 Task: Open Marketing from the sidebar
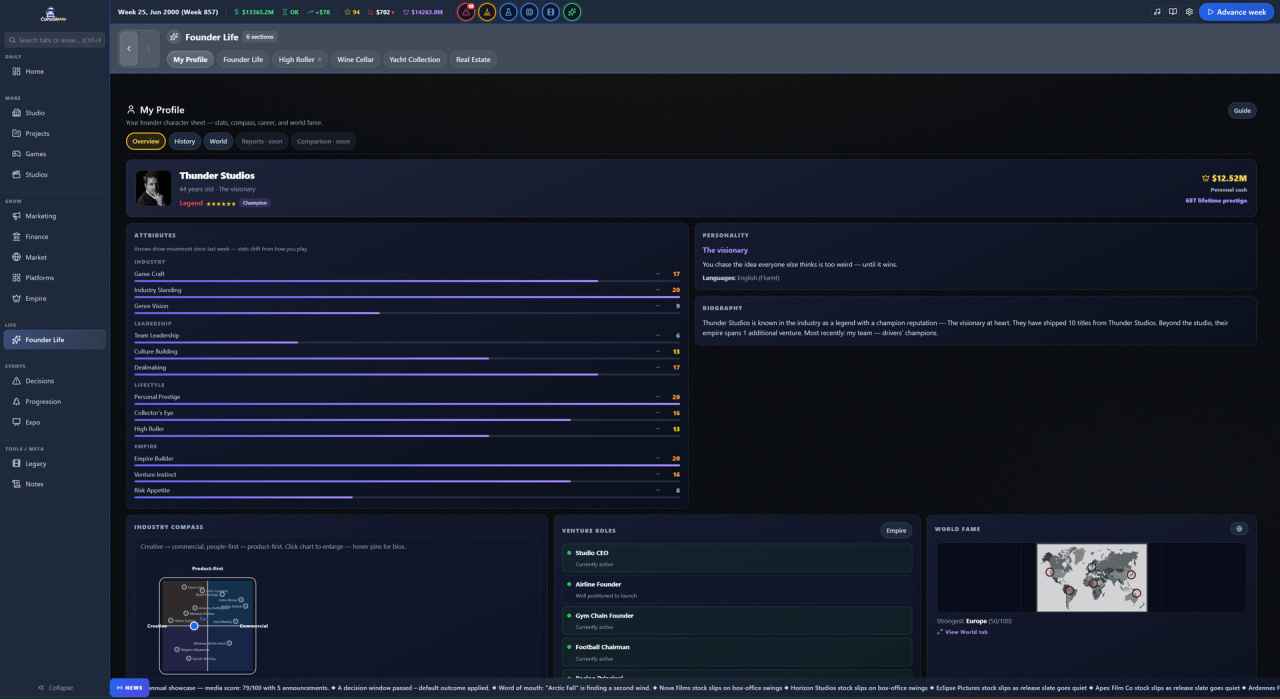pyautogui.click(x=41, y=216)
